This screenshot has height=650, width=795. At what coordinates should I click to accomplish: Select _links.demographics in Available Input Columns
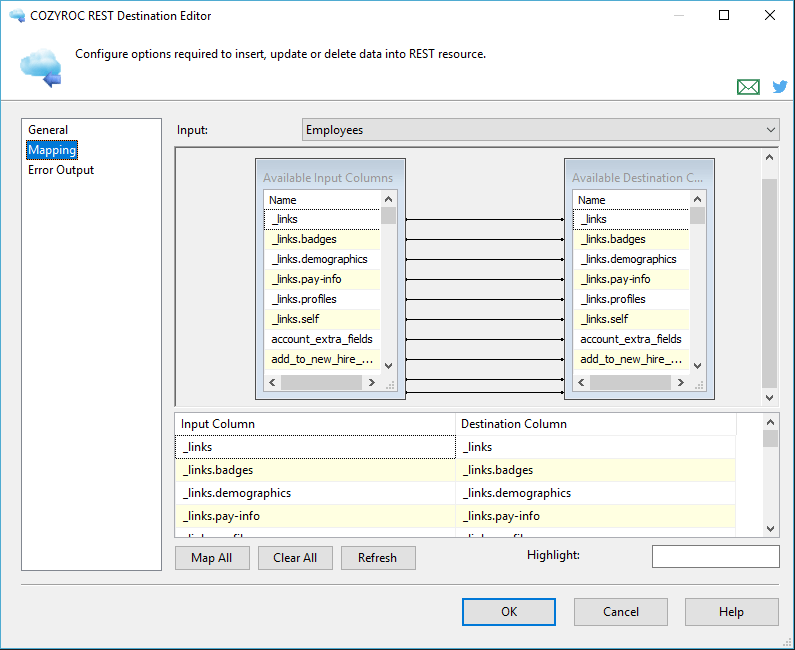322,259
